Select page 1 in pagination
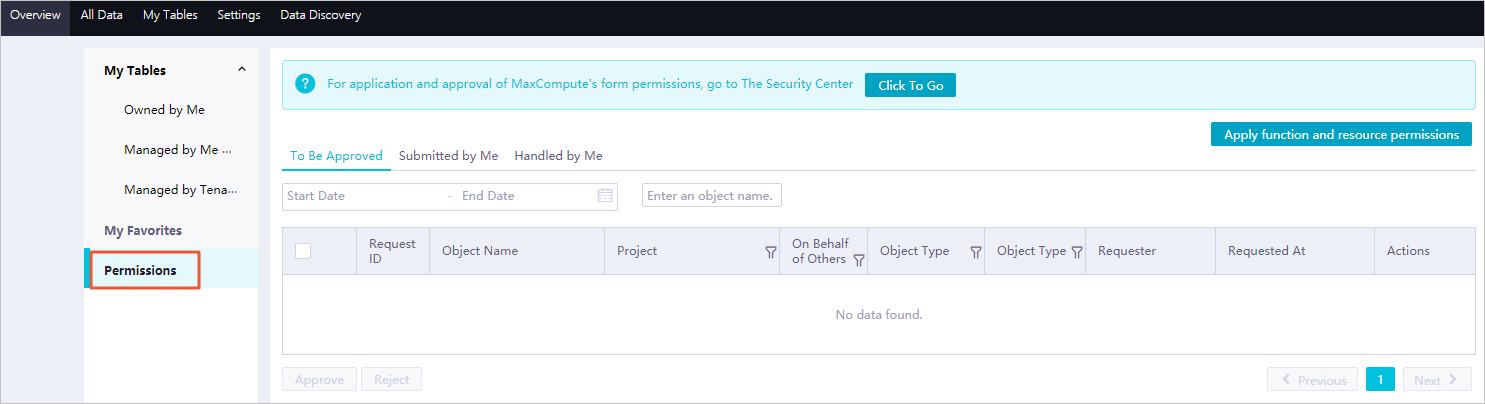This screenshot has height=404, width=1485. click(x=1380, y=380)
